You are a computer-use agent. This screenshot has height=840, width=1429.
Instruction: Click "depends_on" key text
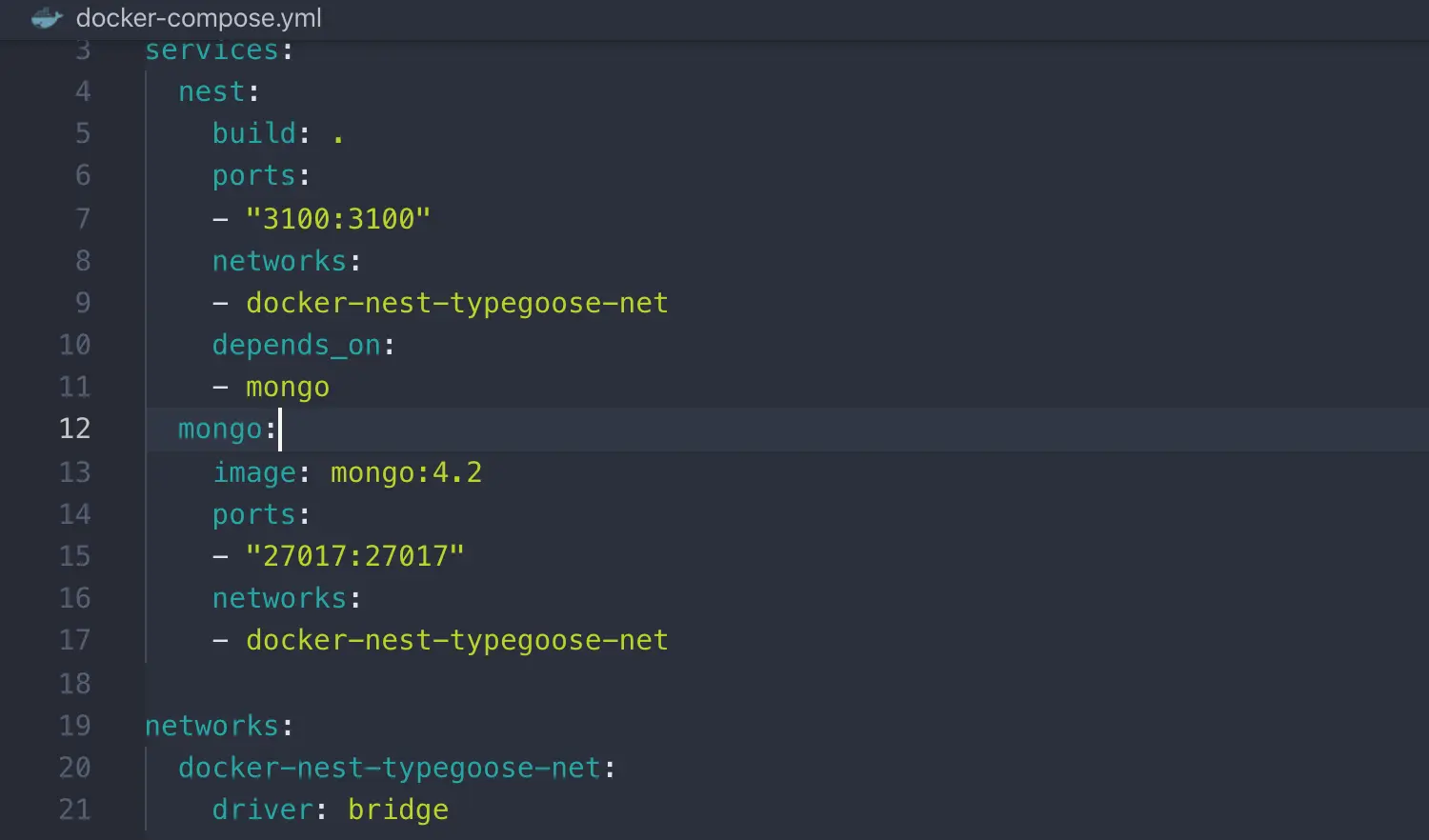(296, 345)
